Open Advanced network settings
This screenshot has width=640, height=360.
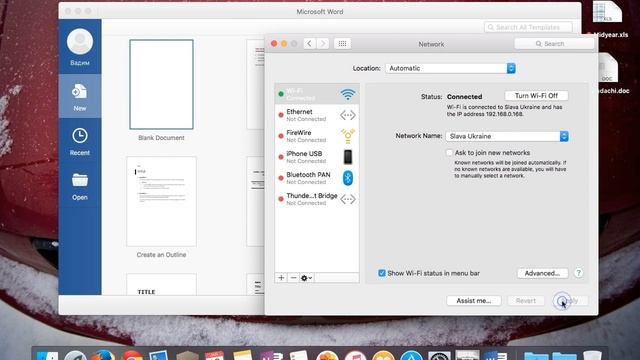coord(542,273)
